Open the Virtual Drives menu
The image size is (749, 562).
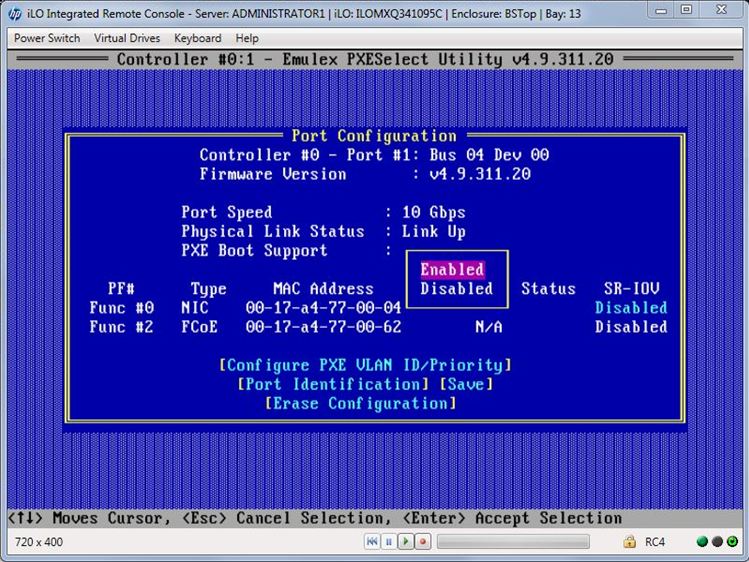(129, 38)
